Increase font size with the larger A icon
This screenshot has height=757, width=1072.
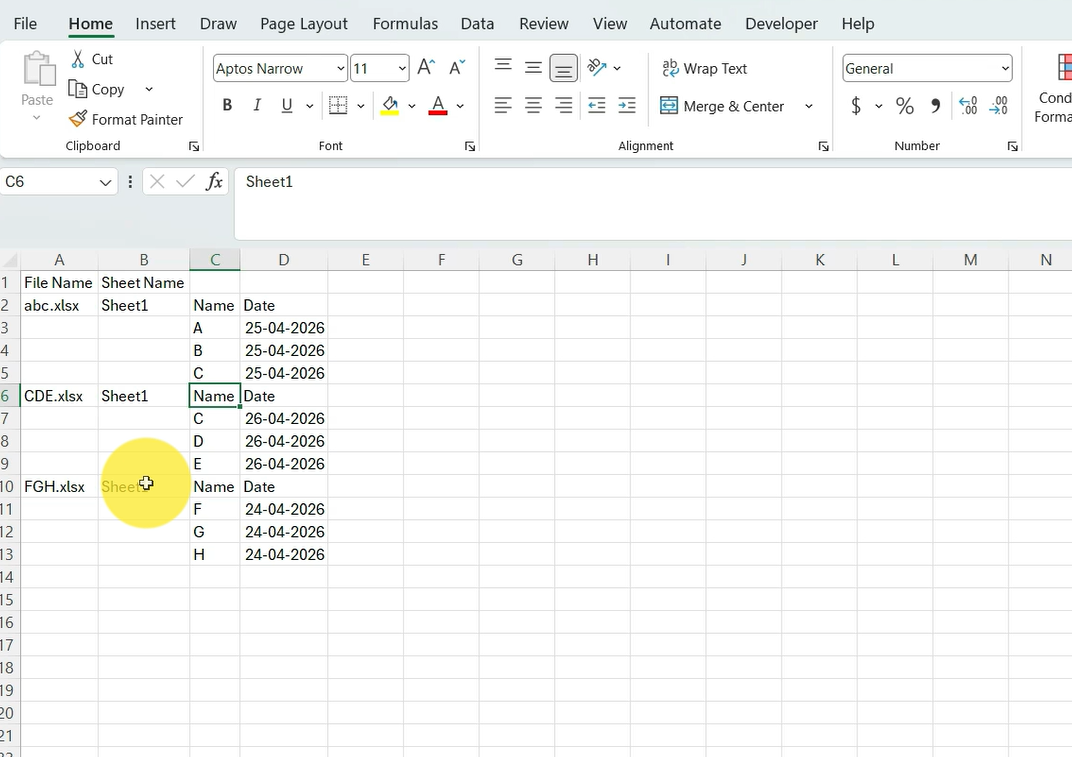[x=426, y=68]
